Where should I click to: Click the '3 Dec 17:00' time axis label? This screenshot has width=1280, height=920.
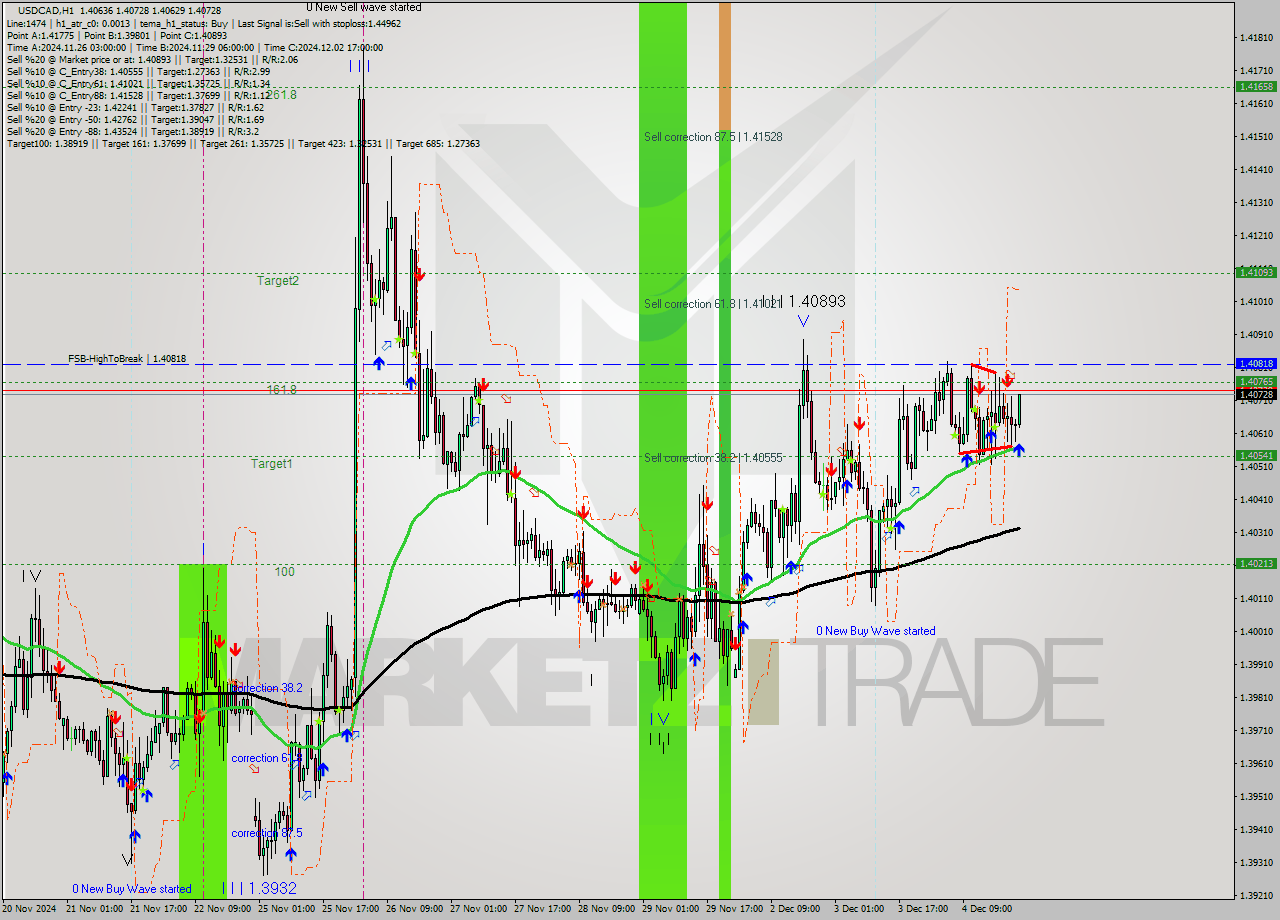pyautogui.click(x=924, y=909)
